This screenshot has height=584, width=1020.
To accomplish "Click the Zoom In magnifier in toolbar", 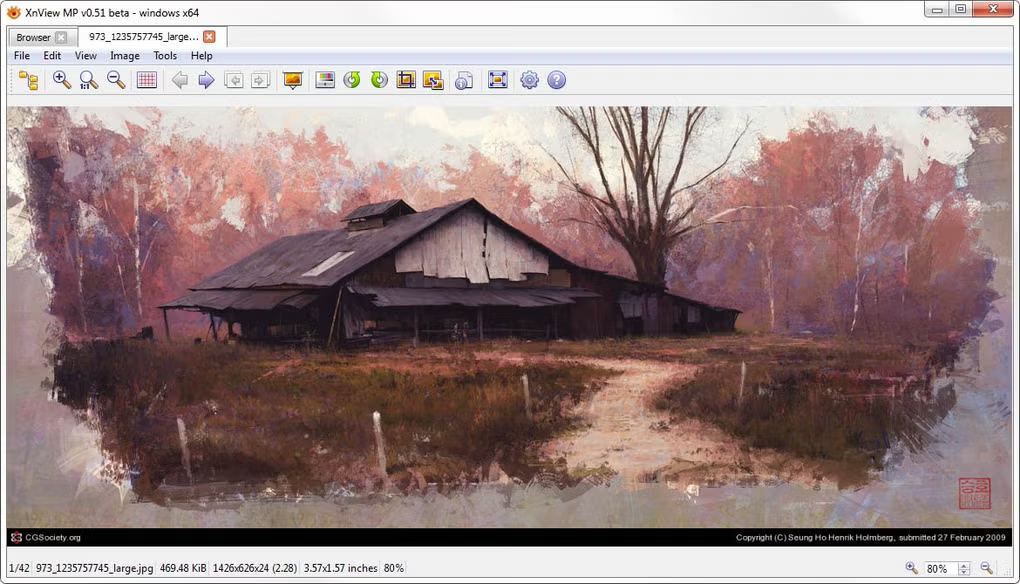I will point(62,80).
